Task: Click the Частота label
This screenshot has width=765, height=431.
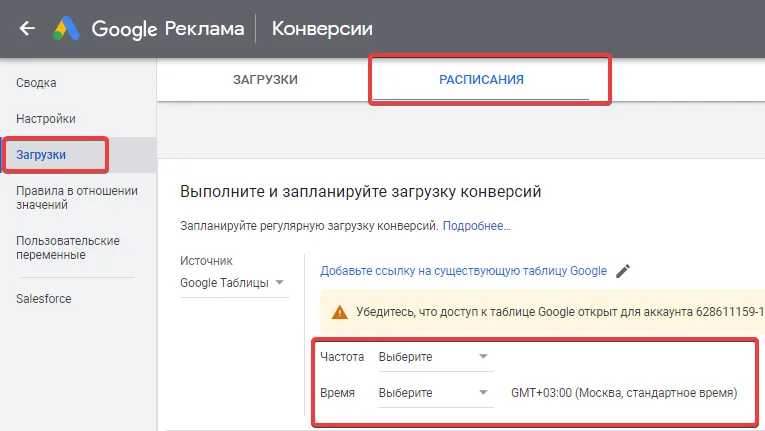Action: [x=342, y=357]
